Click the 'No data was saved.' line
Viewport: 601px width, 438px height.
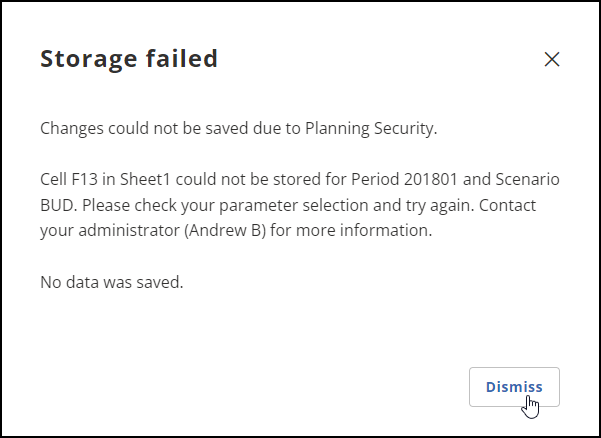tap(111, 282)
